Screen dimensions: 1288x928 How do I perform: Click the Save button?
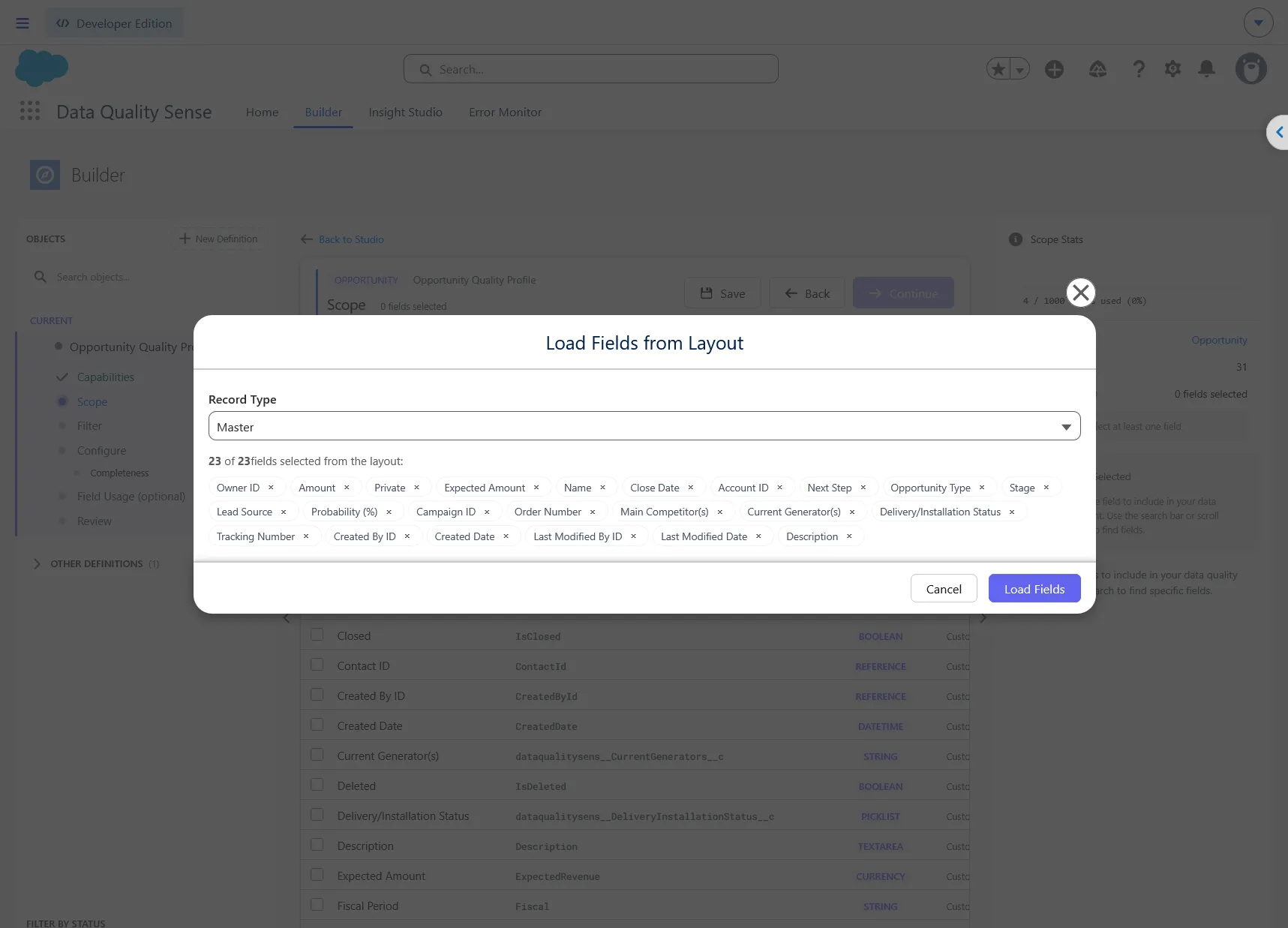click(x=722, y=293)
